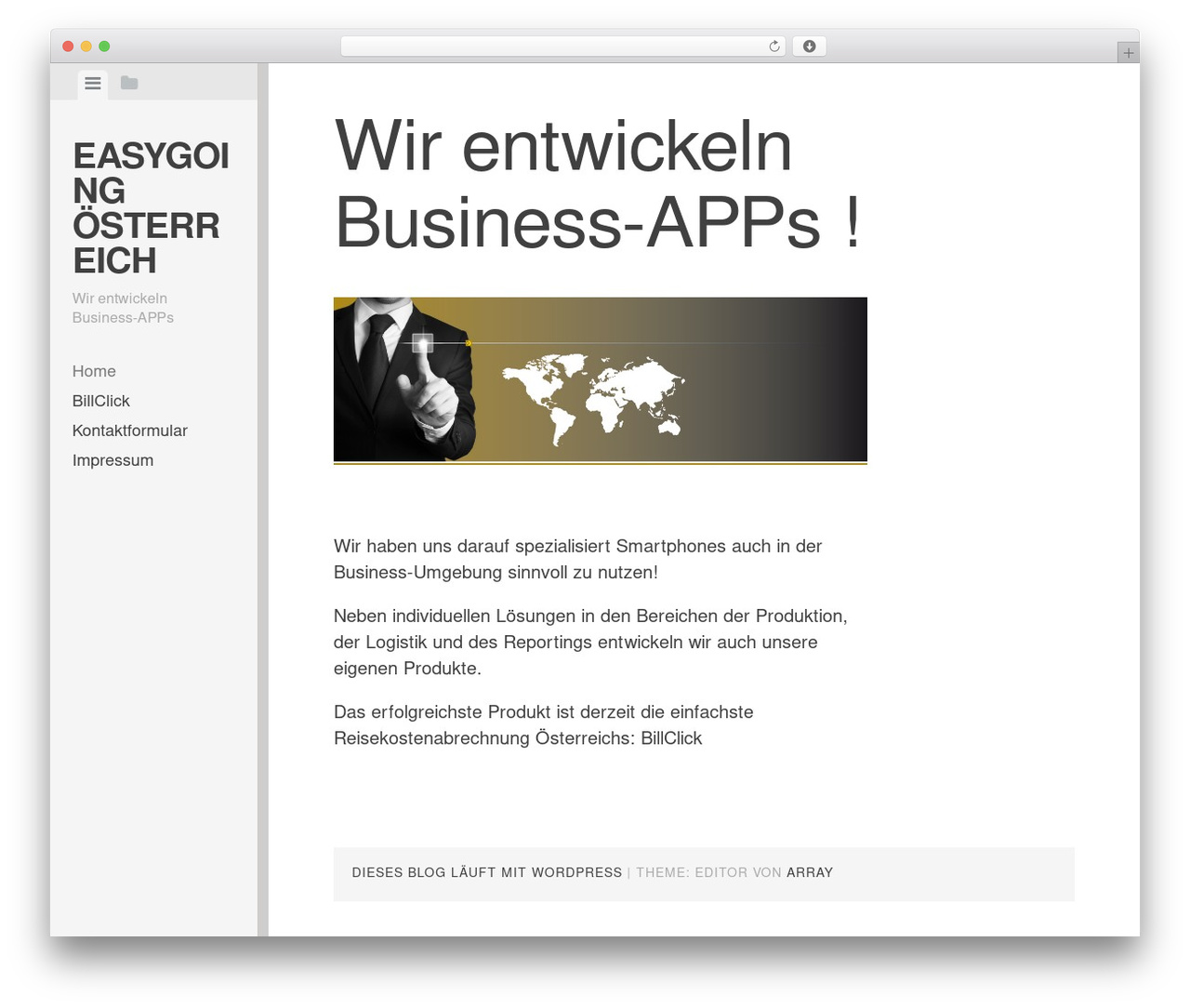The width and height of the screenshot is (1190, 1008).
Task: Add a new browser tab with plus button
Action: point(1128,53)
